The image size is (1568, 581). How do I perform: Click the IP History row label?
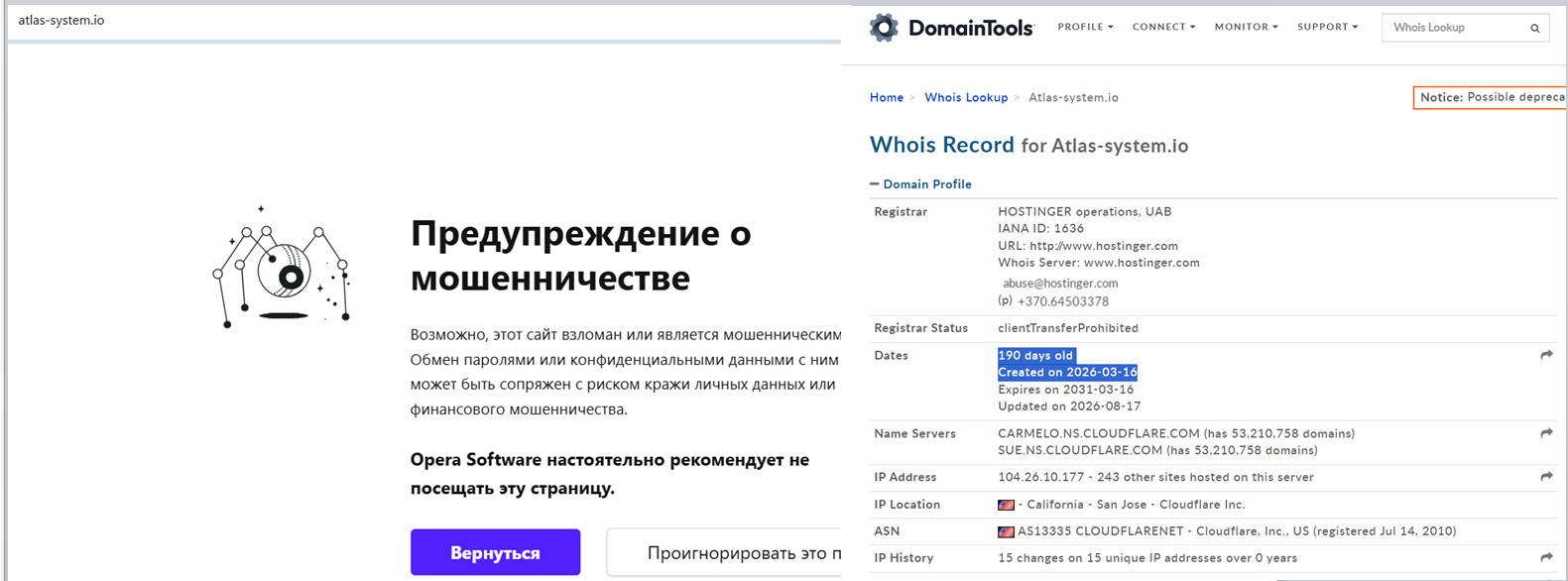(x=904, y=558)
